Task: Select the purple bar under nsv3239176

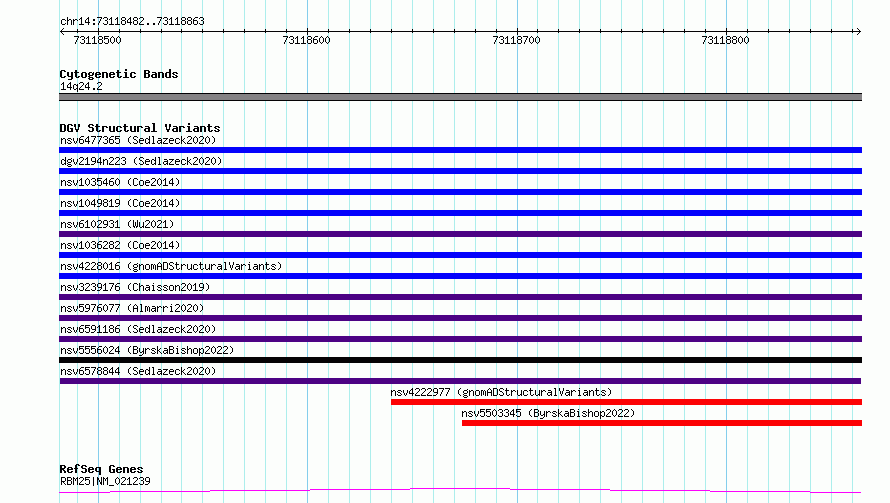Action: point(460,297)
